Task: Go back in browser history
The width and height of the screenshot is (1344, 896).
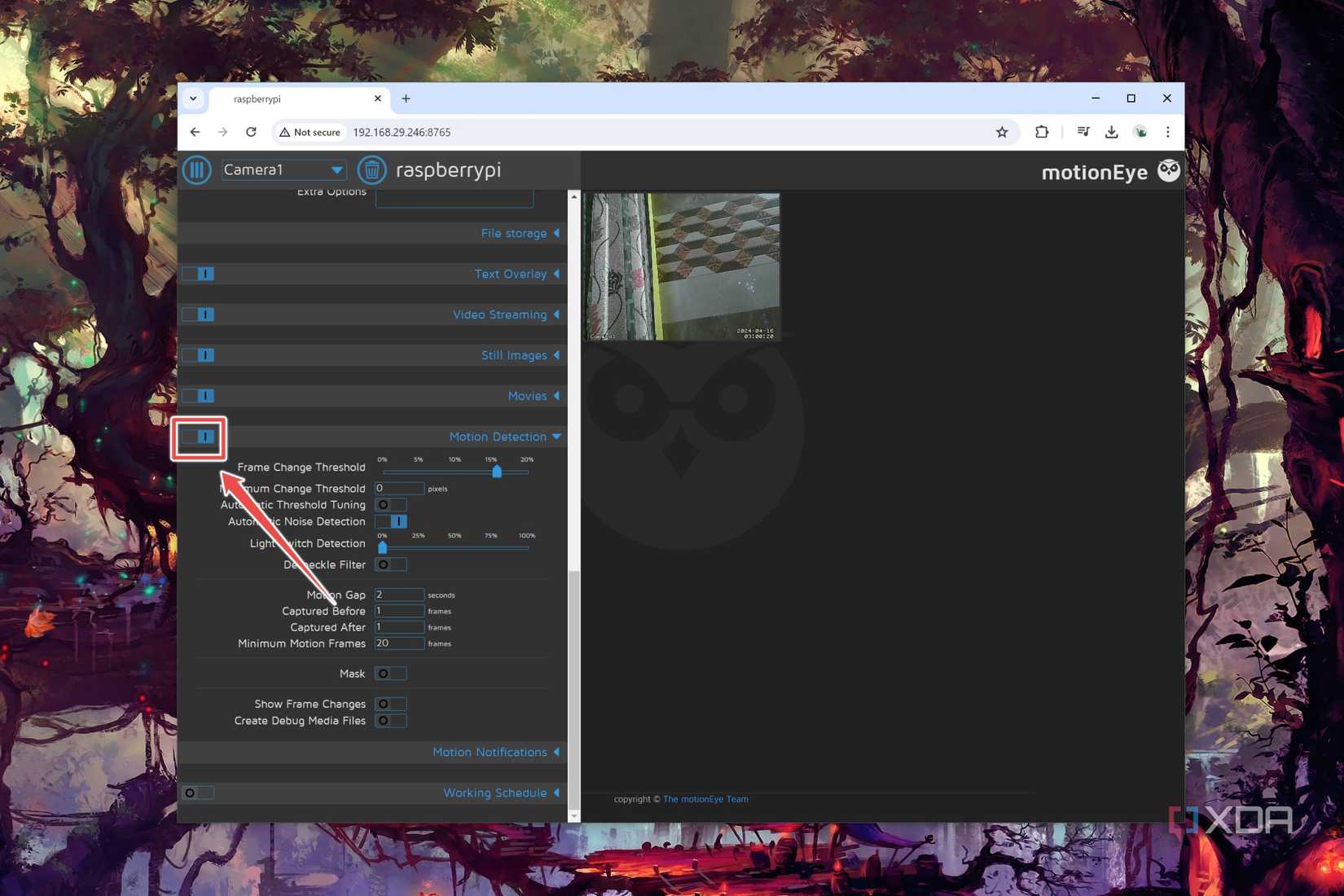Action: pyautogui.click(x=195, y=132)
